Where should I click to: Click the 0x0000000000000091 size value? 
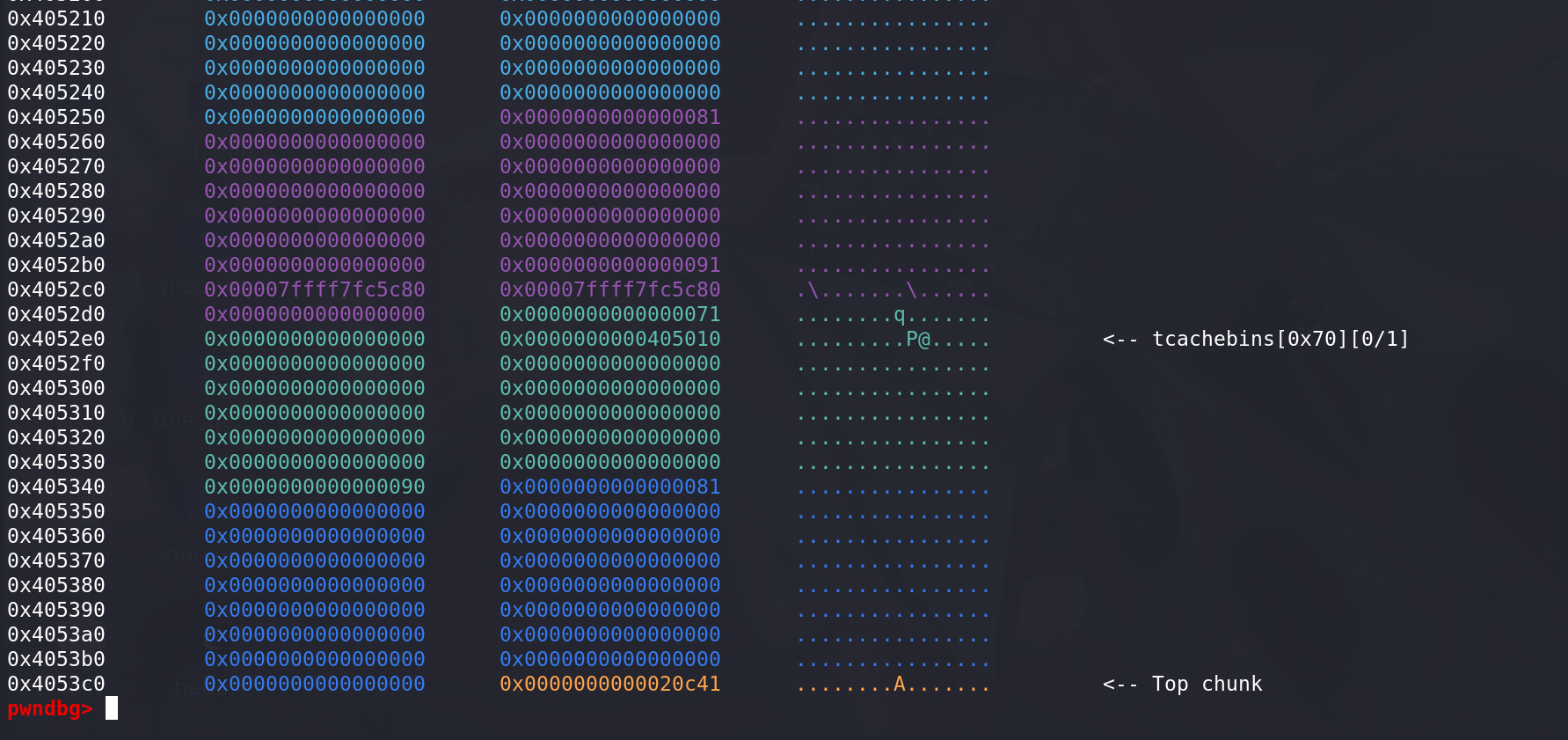coord(610,265)
